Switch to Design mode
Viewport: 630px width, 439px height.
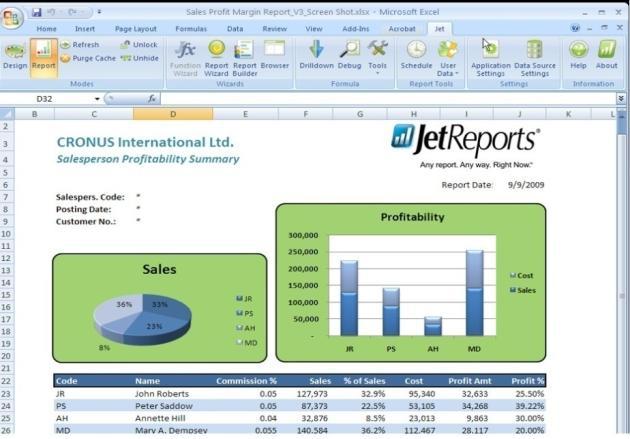click(15, 56)
